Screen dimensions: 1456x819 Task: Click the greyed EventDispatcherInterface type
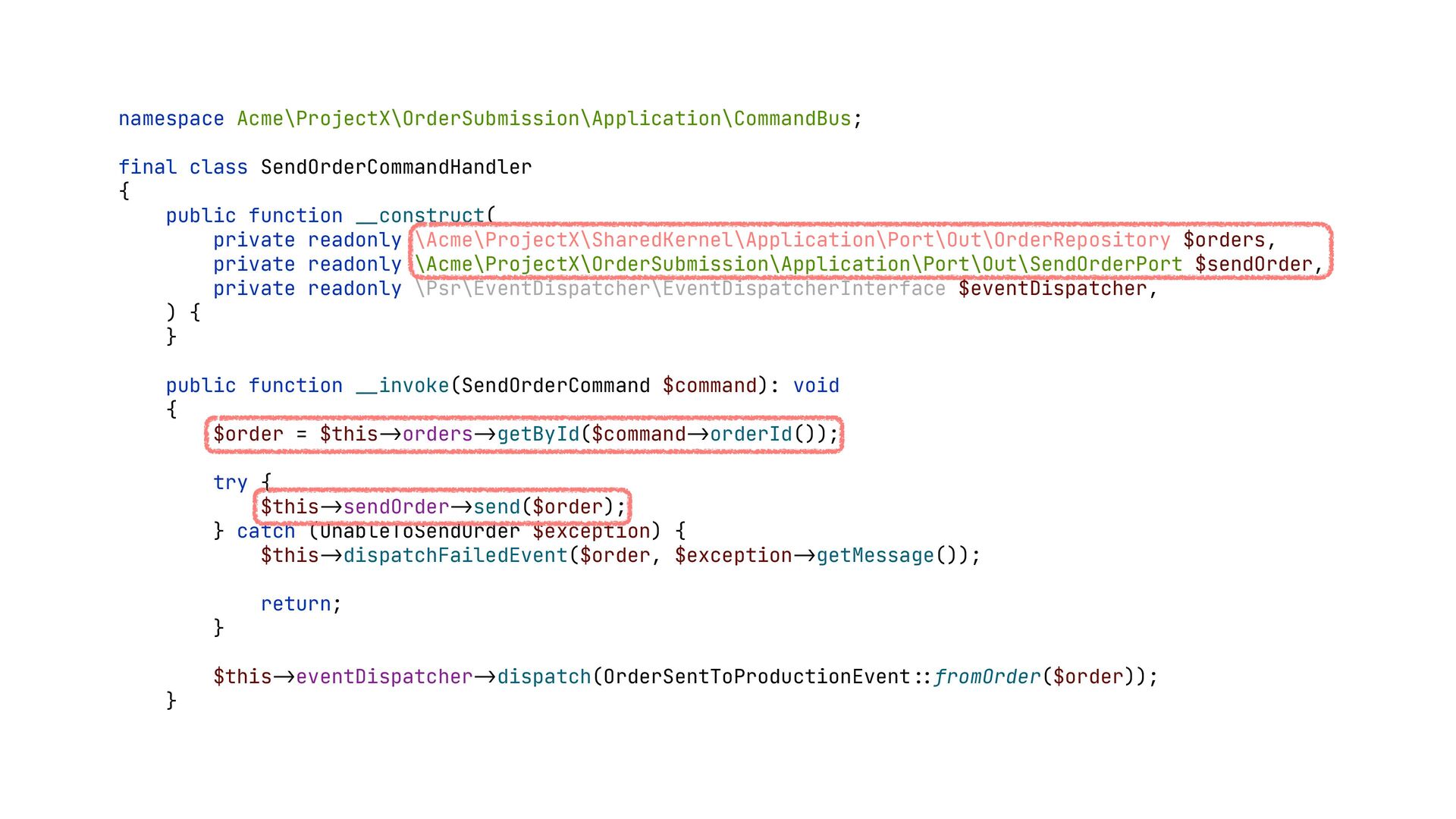click(x=680, y=289)
